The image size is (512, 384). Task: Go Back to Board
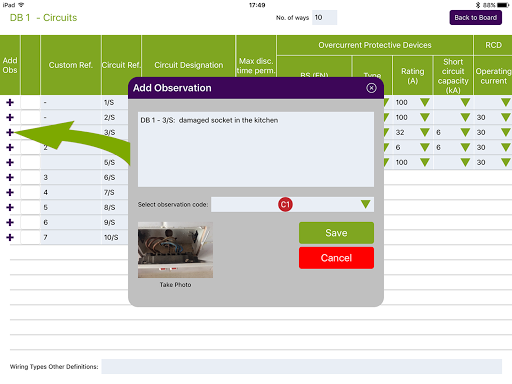(x=476, y=18)
